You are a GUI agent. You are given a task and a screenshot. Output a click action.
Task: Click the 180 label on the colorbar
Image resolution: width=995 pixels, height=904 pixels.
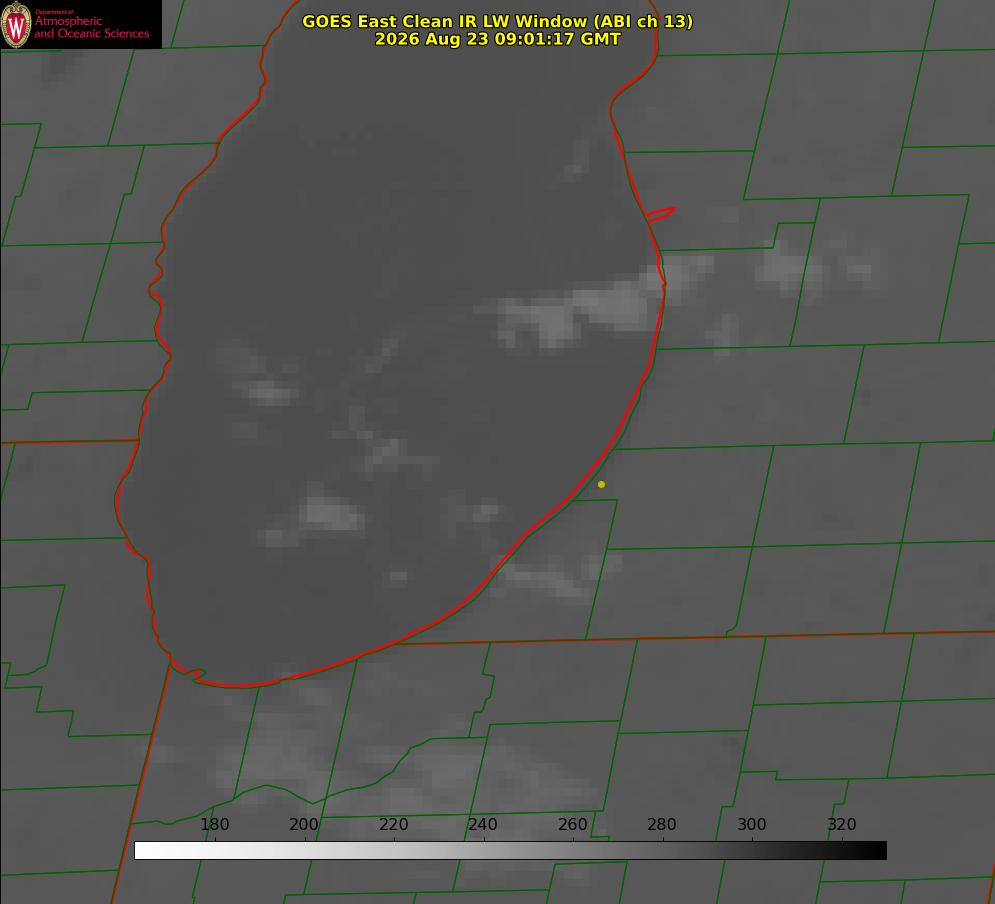coord(214,824)
